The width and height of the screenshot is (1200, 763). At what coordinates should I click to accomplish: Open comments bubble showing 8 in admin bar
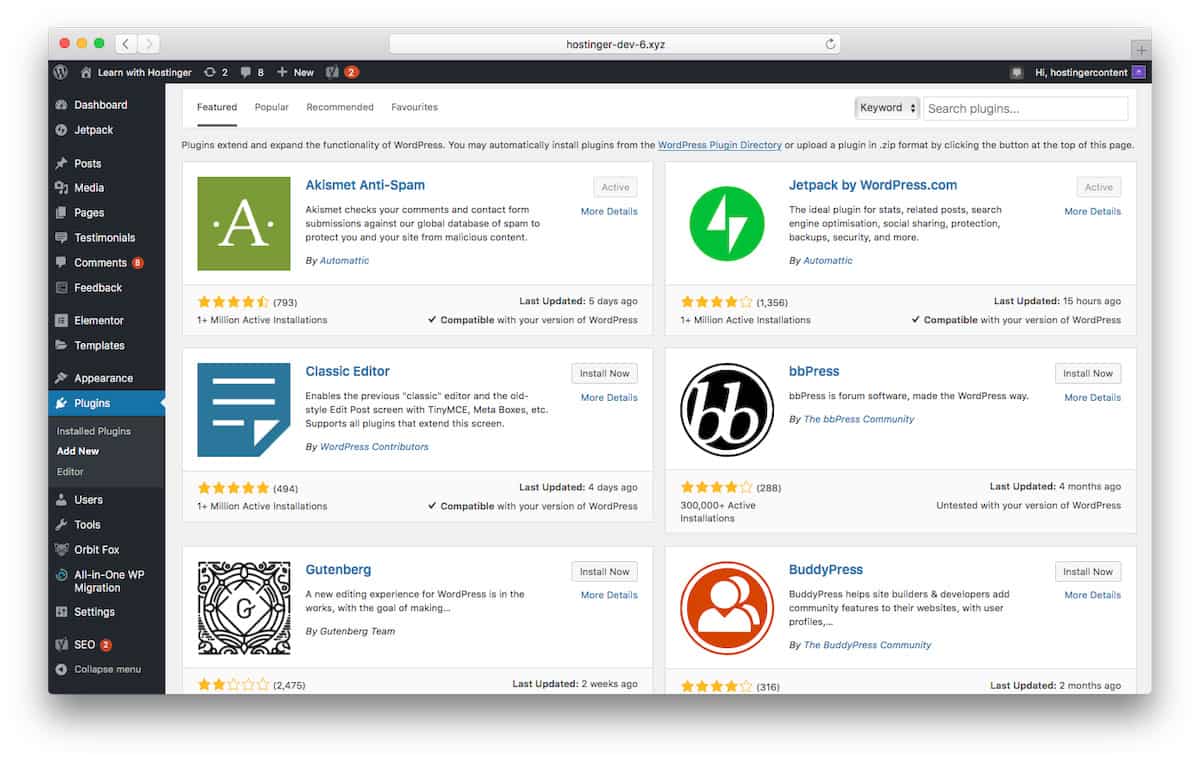[253, 72]
